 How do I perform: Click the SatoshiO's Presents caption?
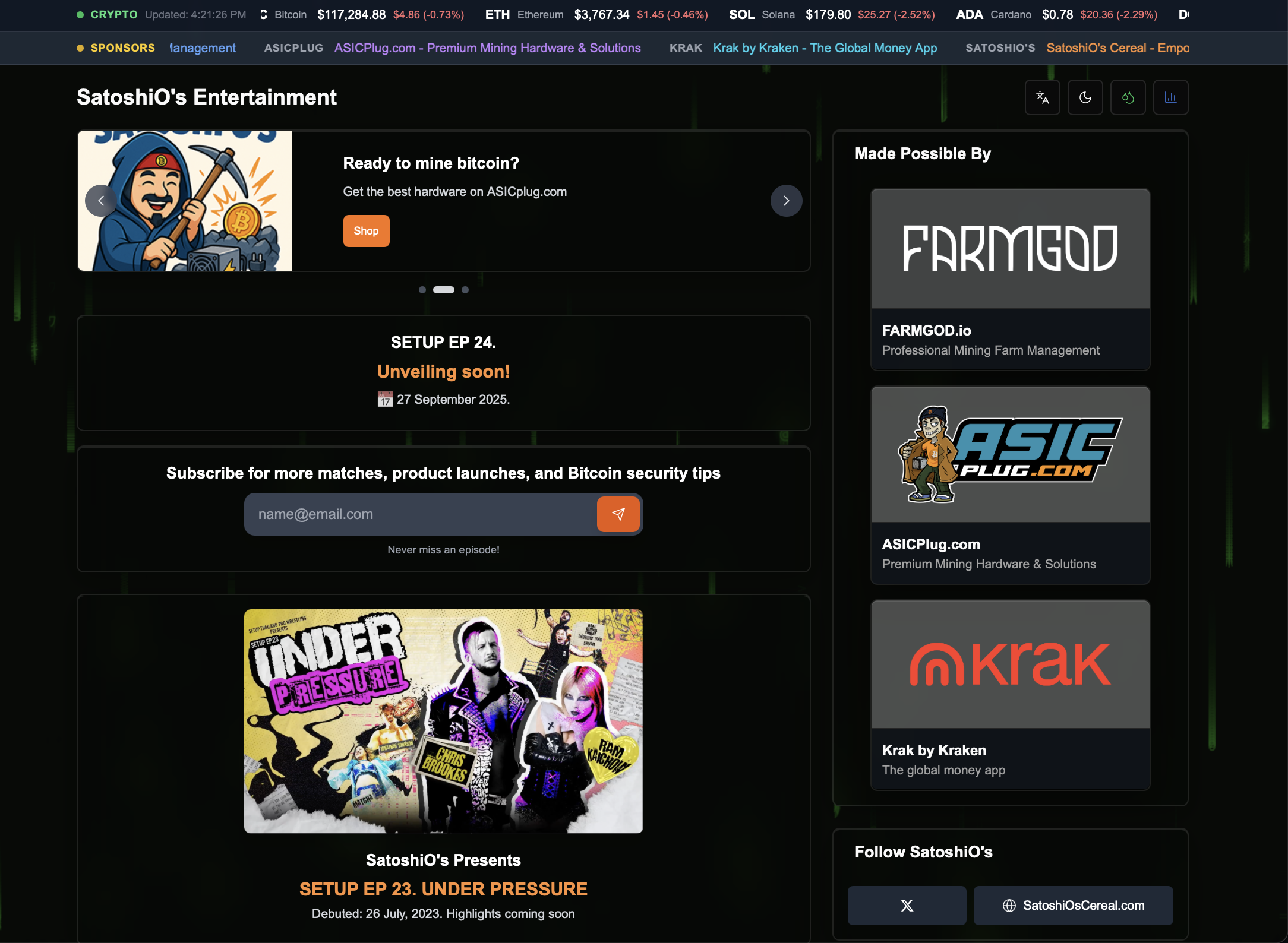(443, 860)
